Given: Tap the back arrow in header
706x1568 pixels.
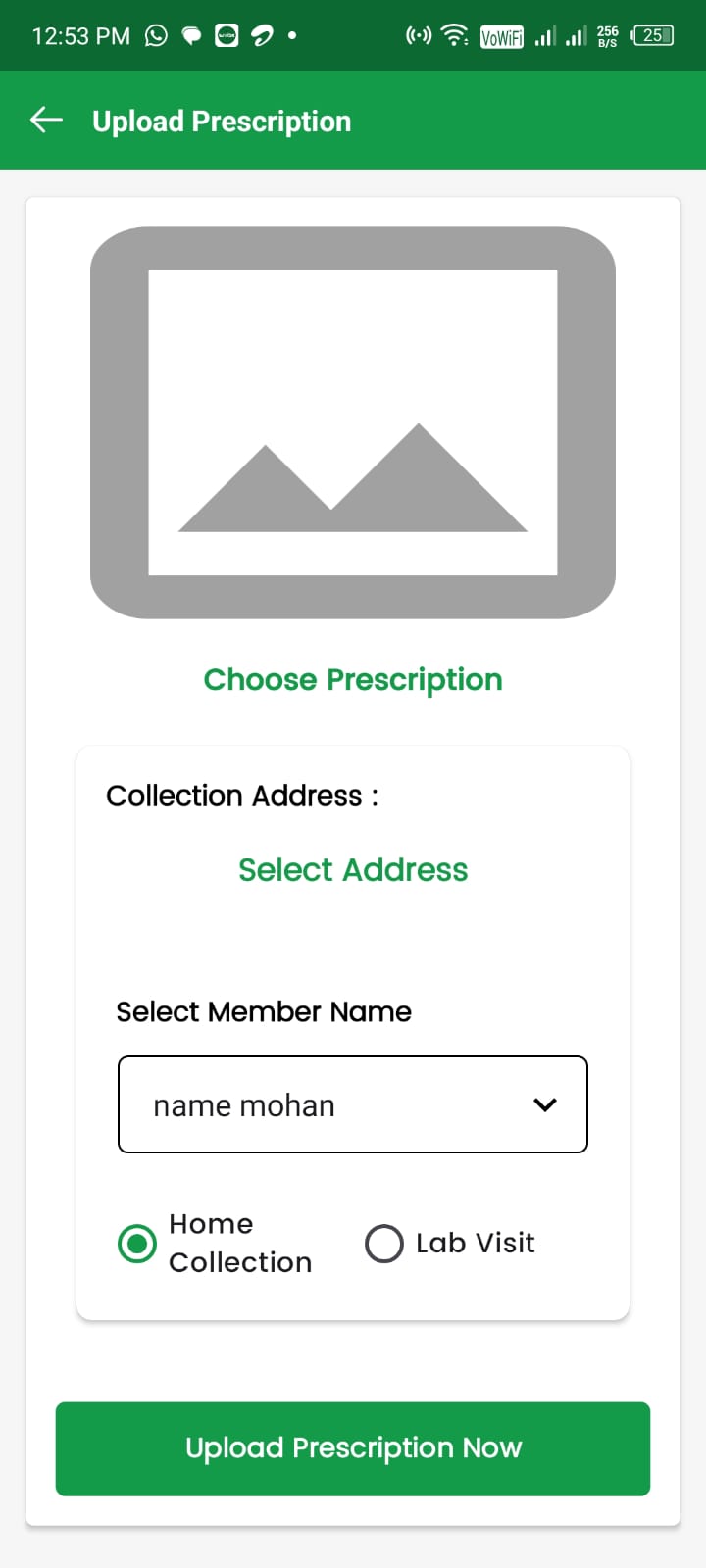Looking at the screenshot, I should [46, 121].
